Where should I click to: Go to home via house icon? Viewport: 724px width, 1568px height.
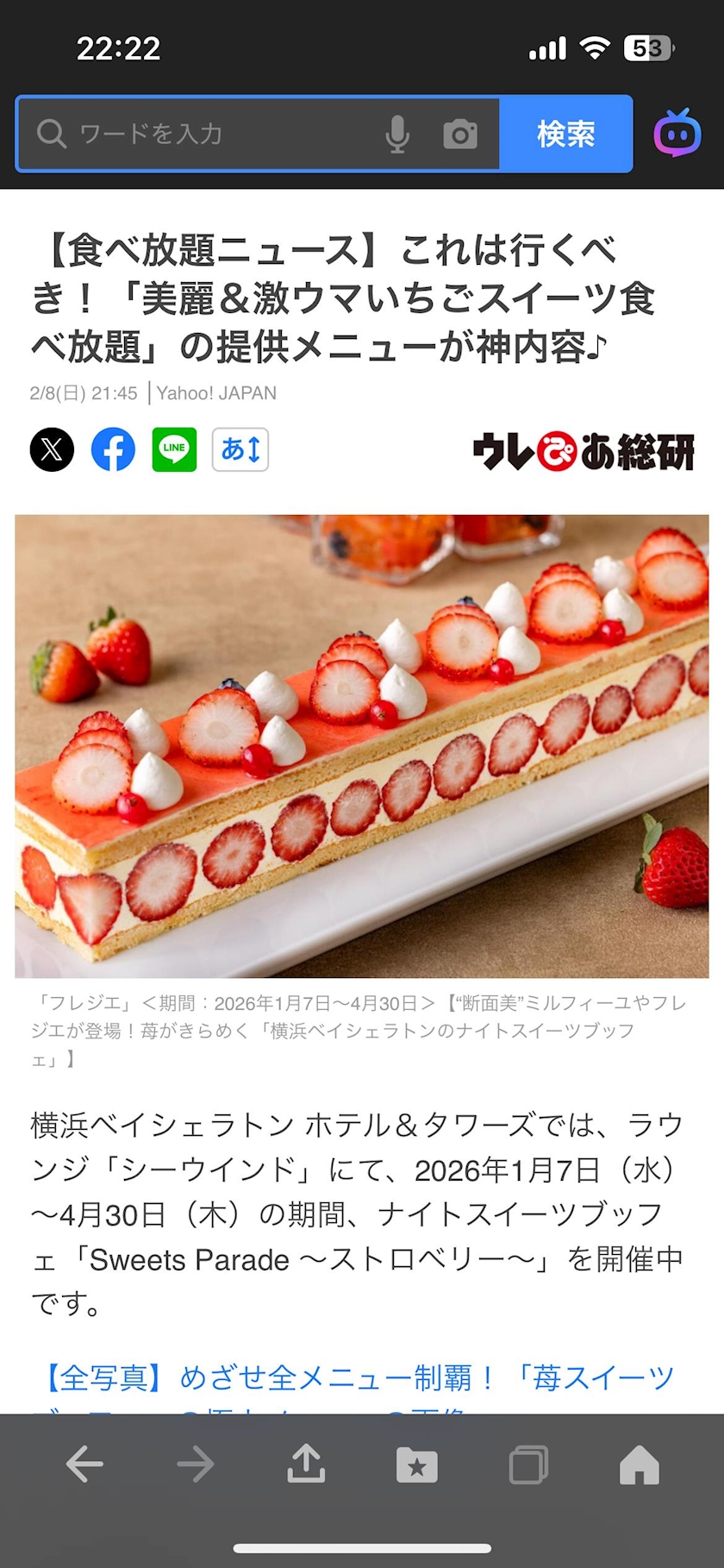tap(640, 1465)
